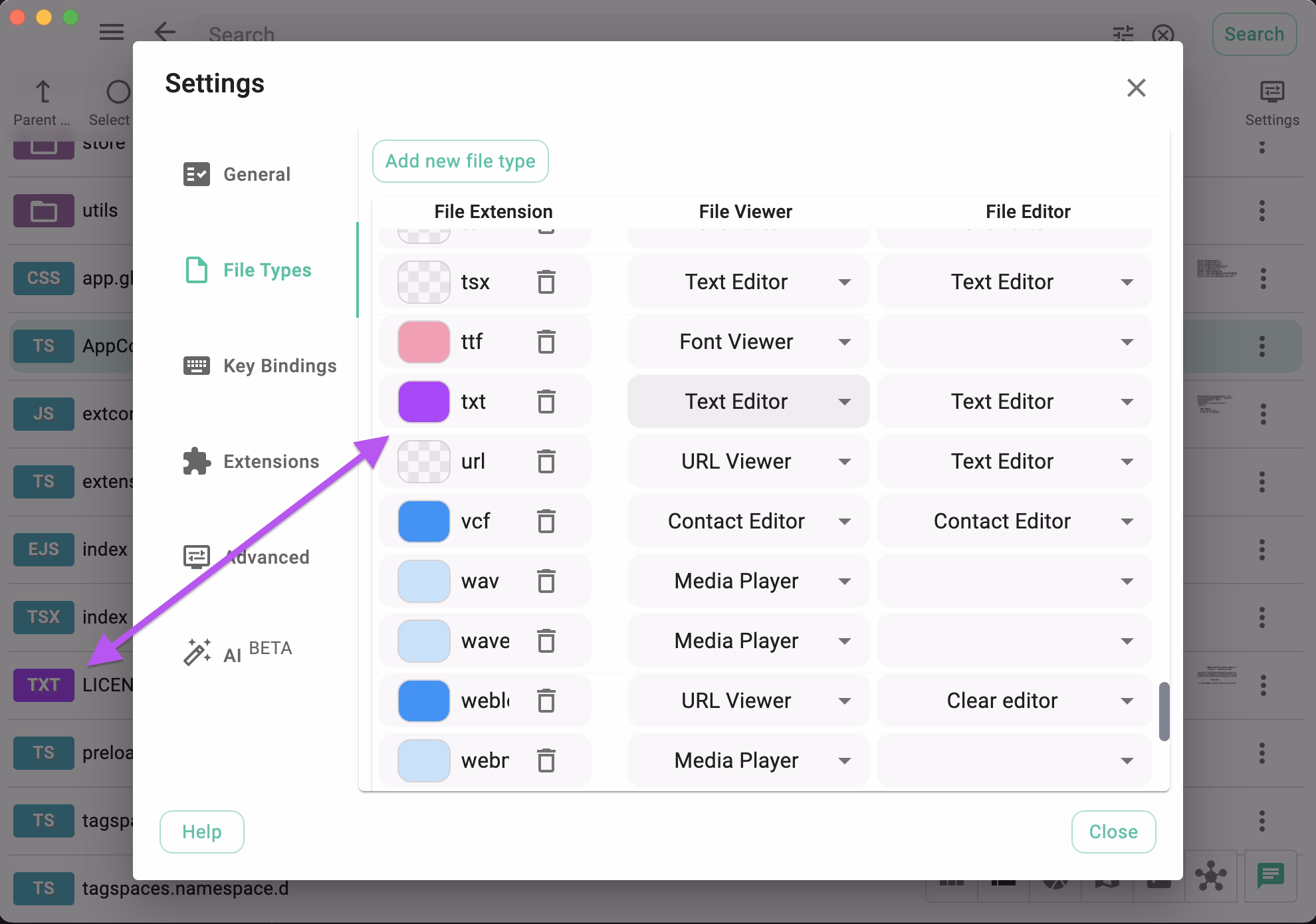
Task: Remove the ttf extension via its trash icon
Action: 547,342
